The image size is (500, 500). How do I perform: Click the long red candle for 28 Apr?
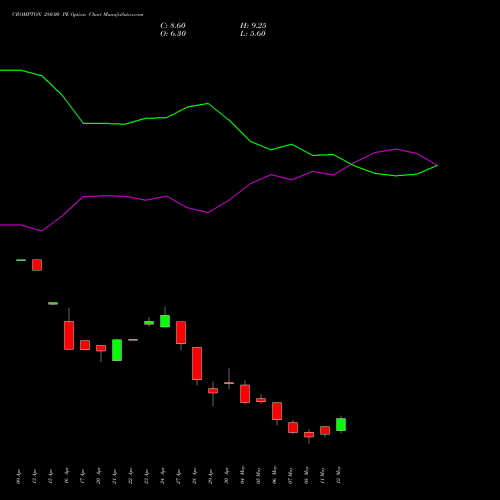pos(197,363)
